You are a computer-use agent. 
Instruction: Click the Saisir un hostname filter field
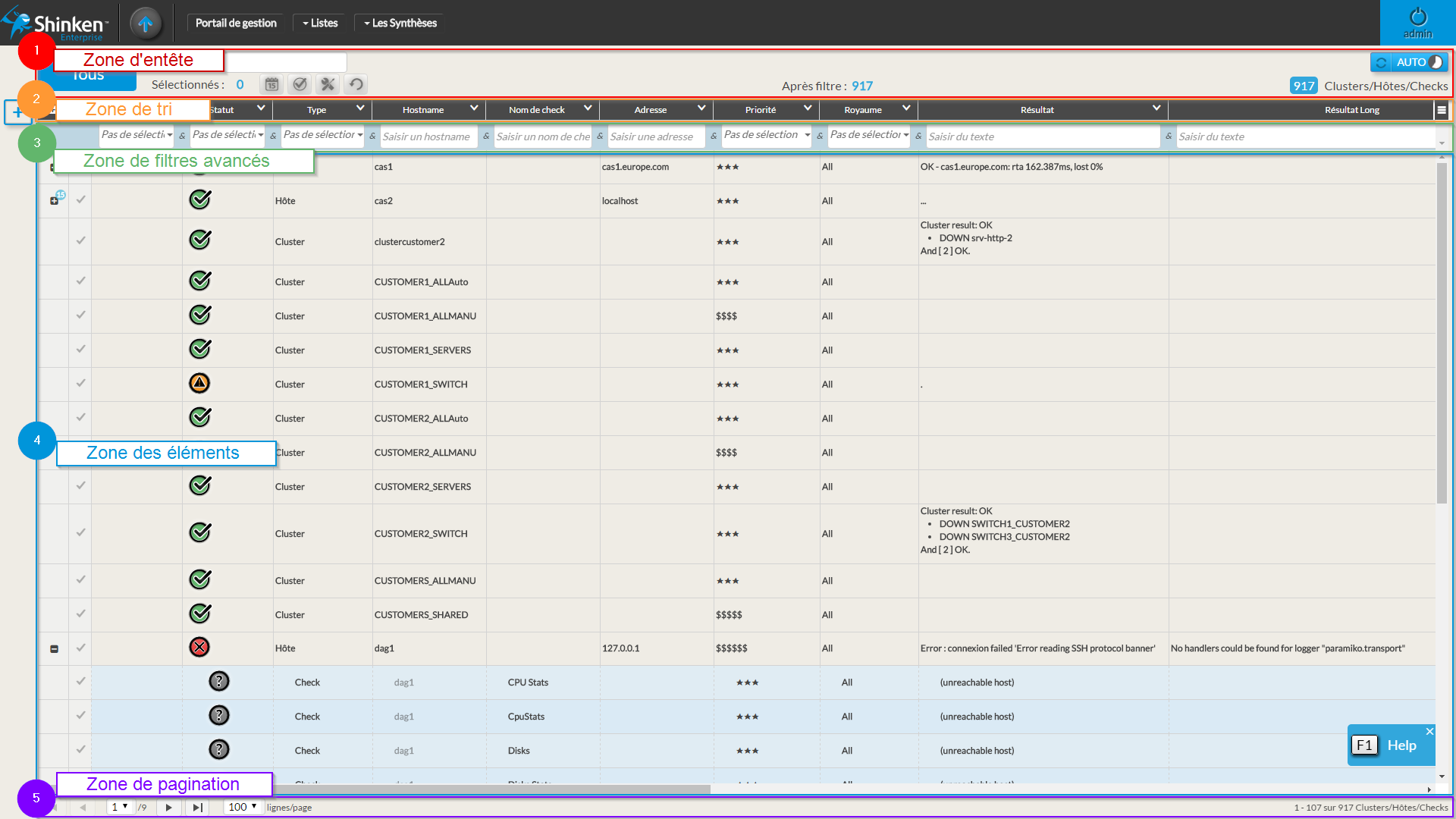point(428,136)
